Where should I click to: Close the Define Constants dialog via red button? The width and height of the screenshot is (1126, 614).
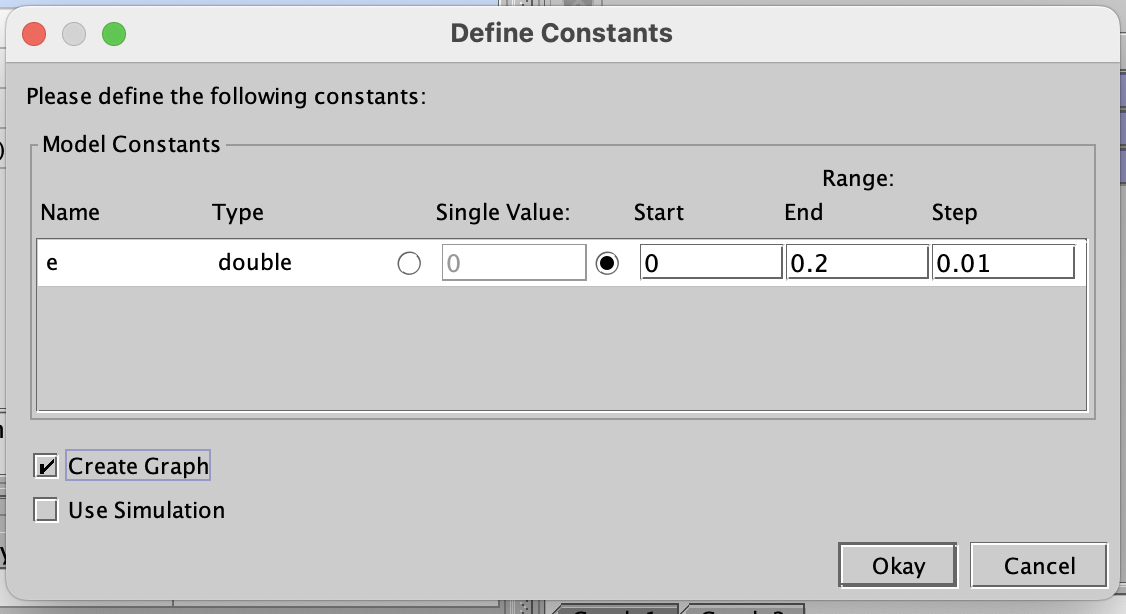[34, 34]
